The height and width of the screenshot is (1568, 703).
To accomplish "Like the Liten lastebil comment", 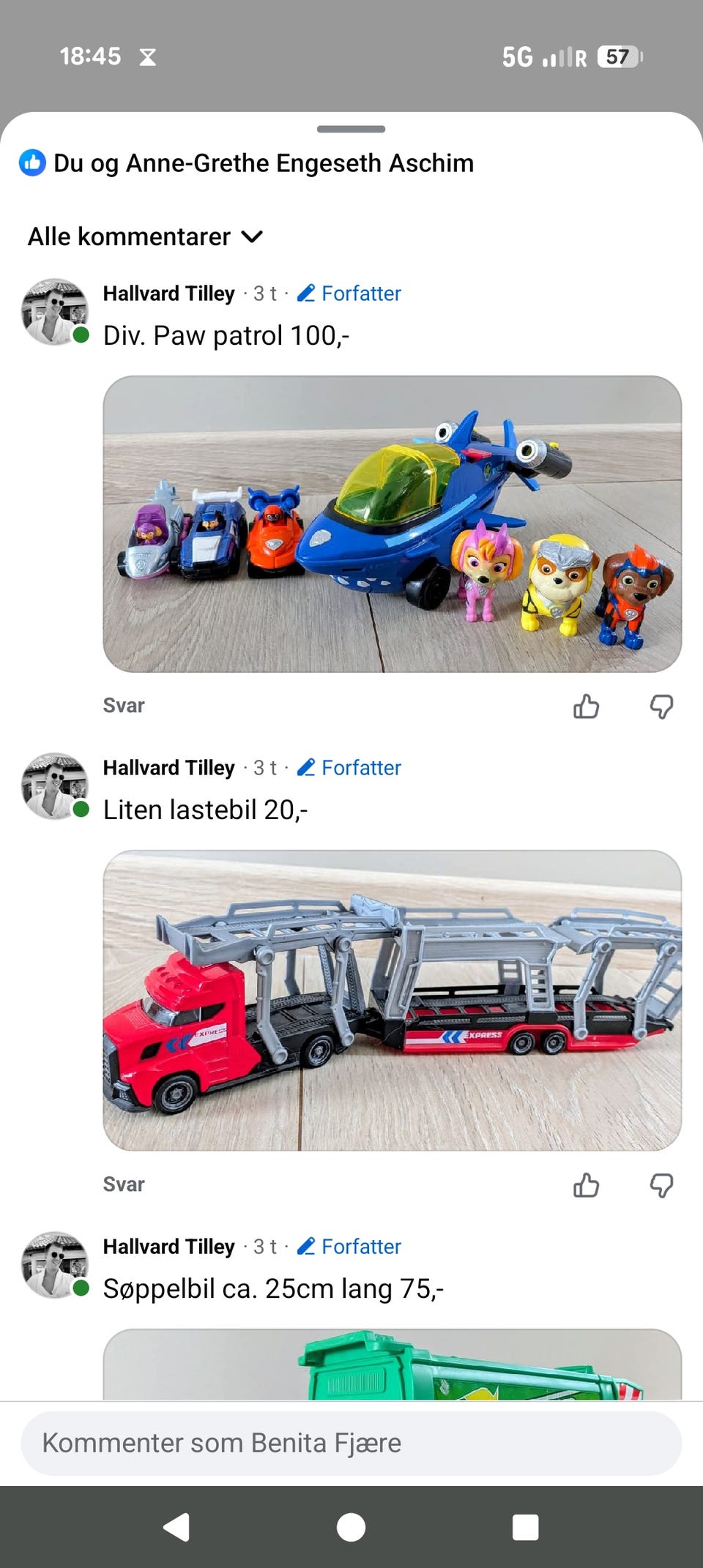I will 586,1184.
